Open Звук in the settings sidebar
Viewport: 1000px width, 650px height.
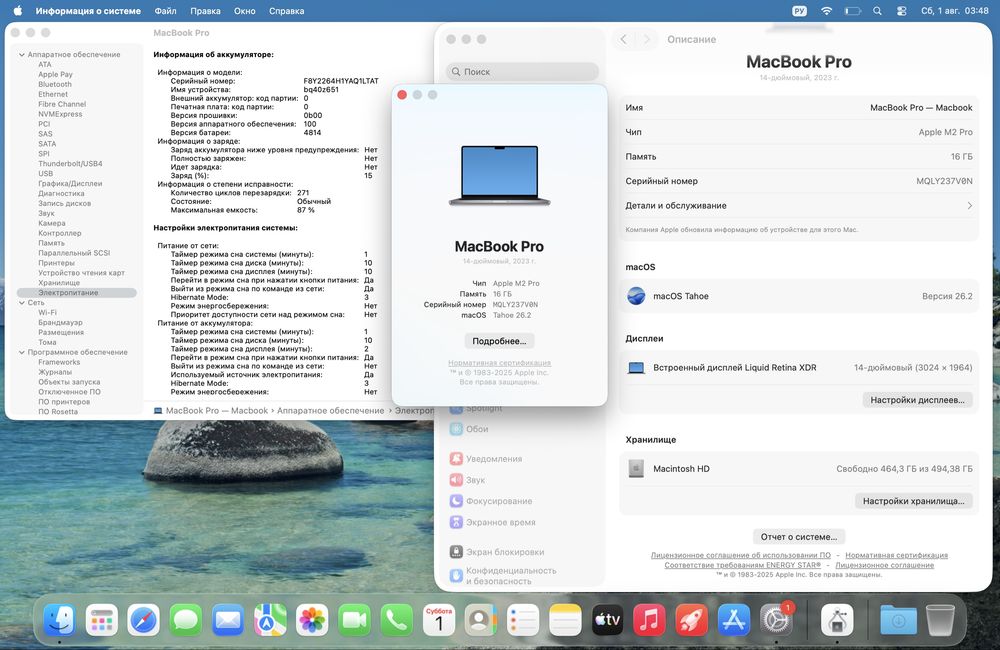tap(467, 480)
